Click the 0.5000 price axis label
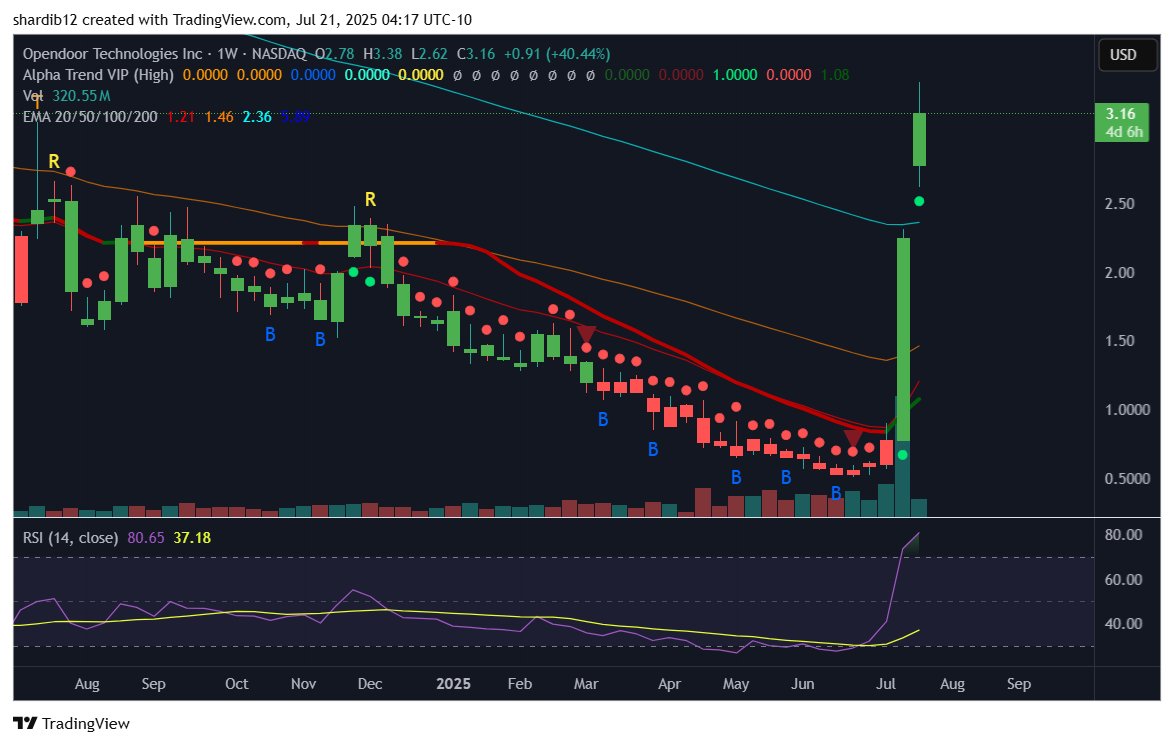The image size is (1174, 745). pos(1127,478)
